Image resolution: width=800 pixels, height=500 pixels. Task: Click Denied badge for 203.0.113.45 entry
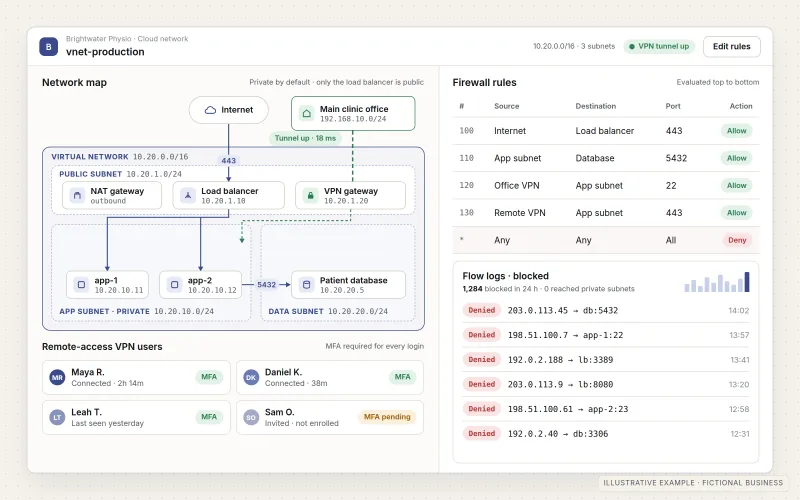pyautogui.click(x=482, y=310)
